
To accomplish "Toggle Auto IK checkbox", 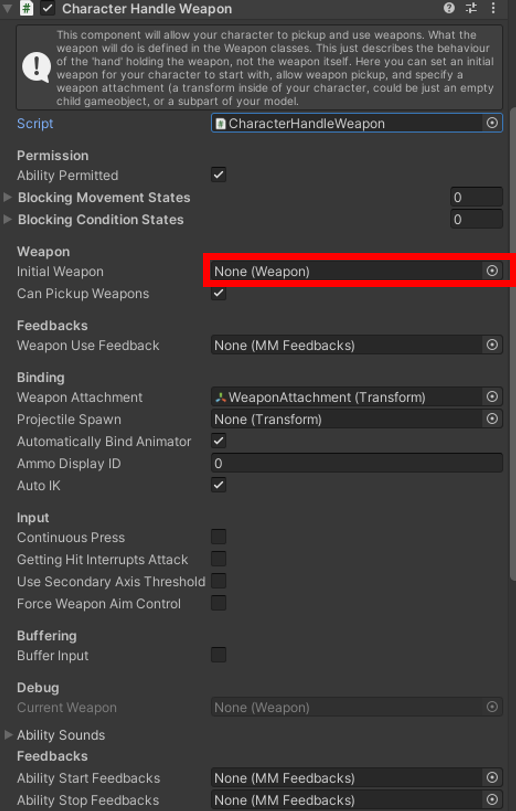I will pos(219,485).
